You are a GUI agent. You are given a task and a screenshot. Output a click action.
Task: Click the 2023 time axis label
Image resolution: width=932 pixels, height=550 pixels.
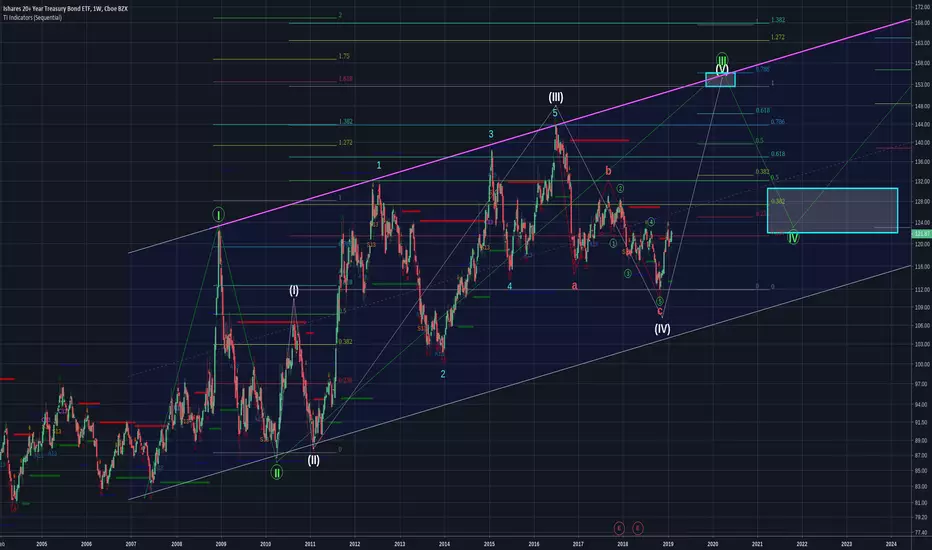click(846, 544)
